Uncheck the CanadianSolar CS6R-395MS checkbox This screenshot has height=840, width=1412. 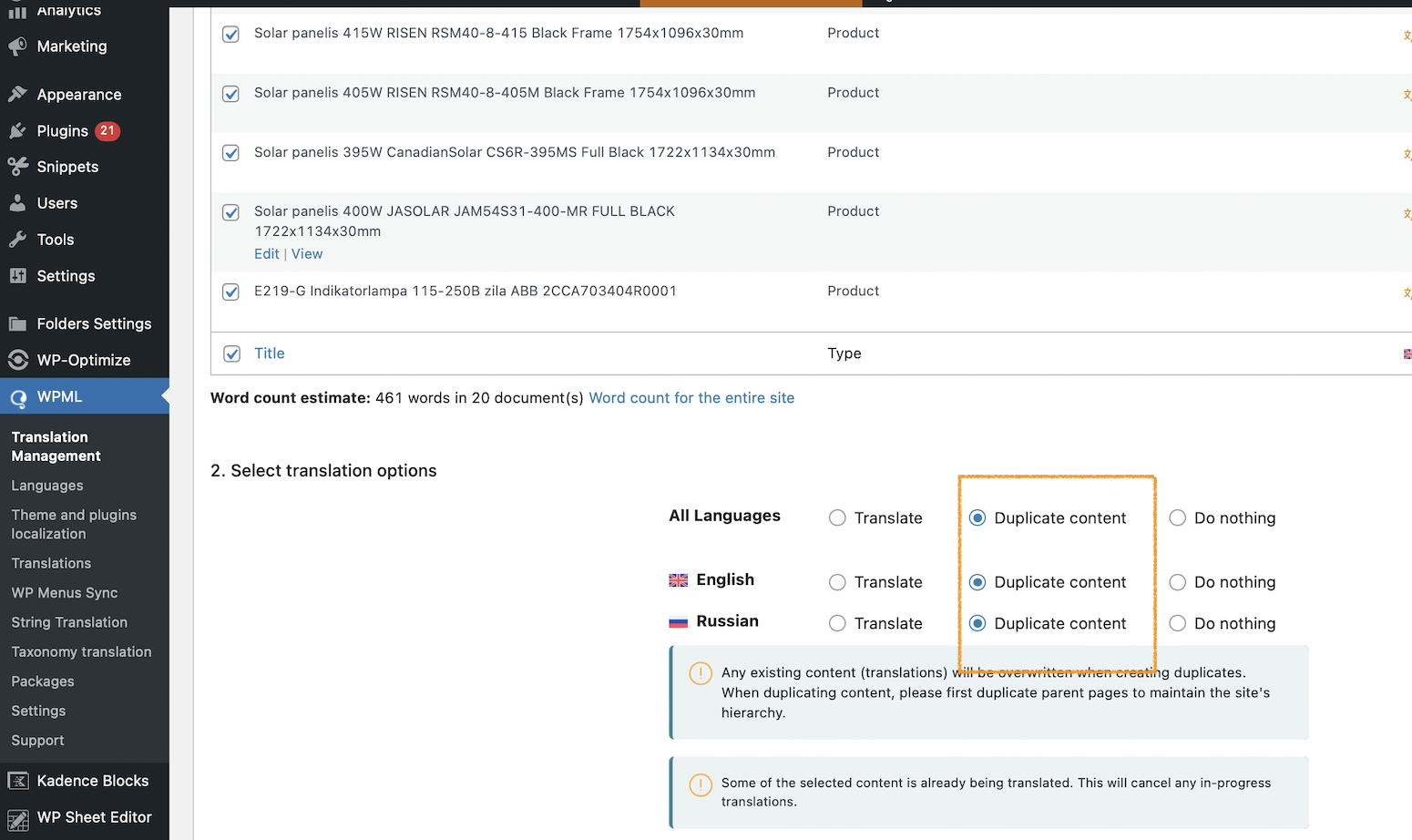tap(231, 153)
